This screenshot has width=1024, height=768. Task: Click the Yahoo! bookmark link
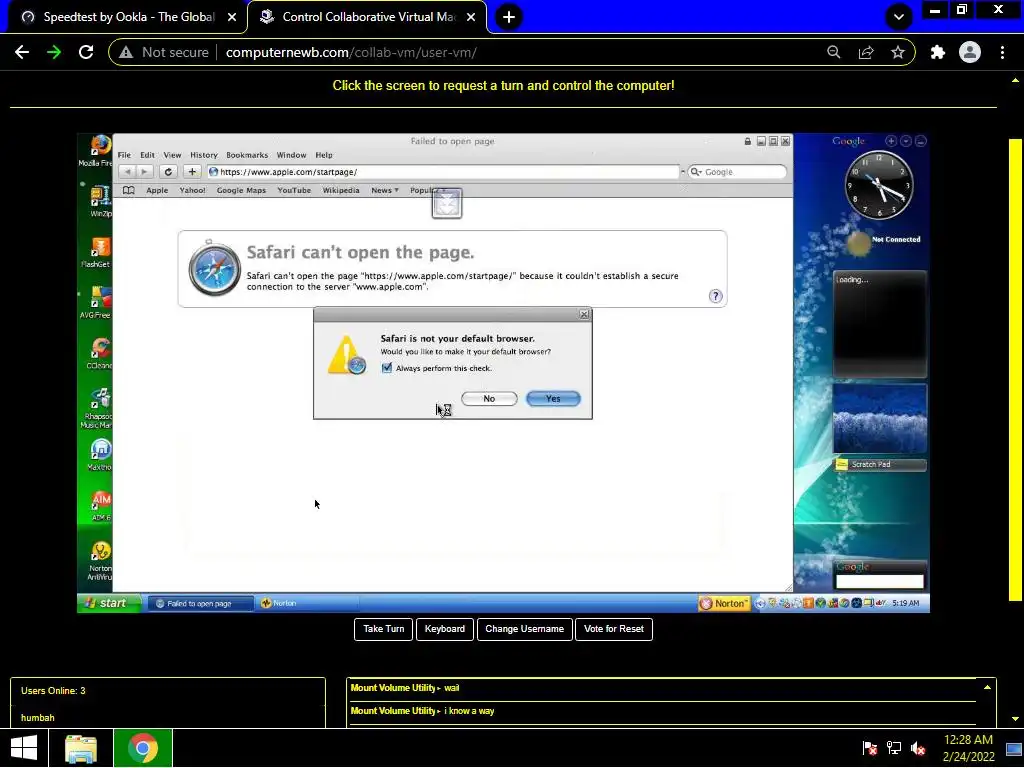click(x=193, y=190)
